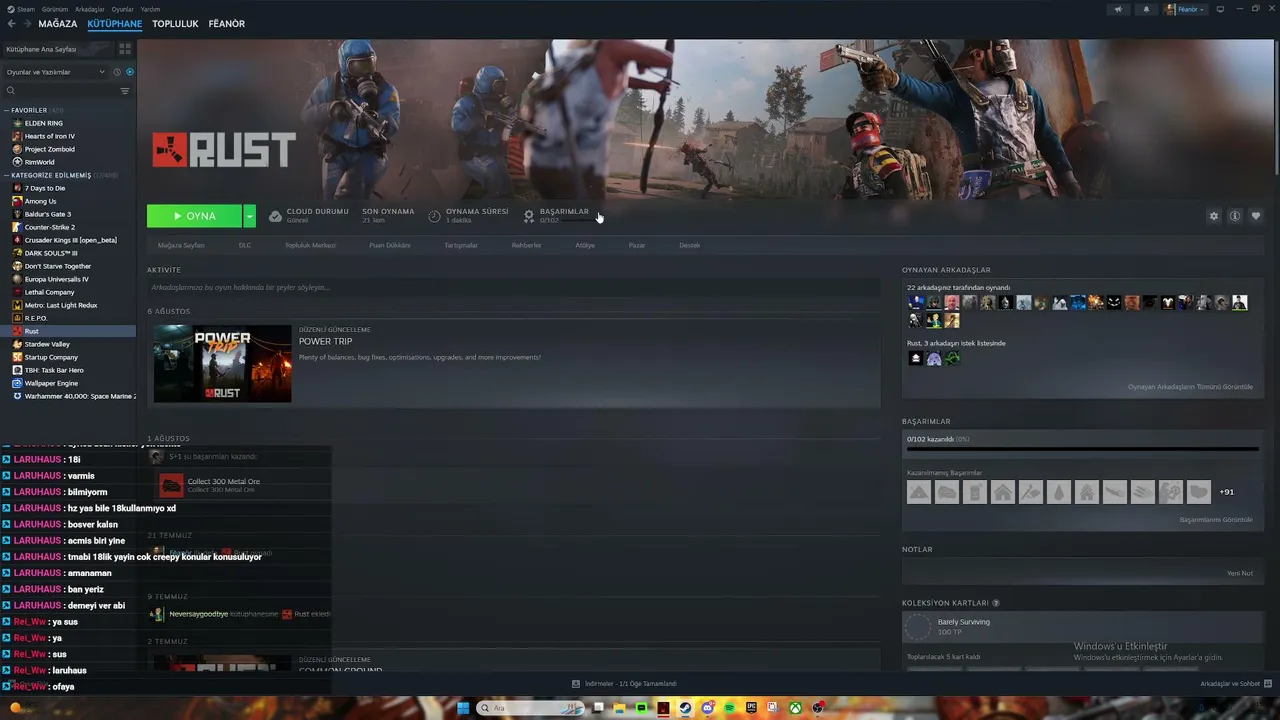Open the DLC link for Rust
The width and height of the screenshot is (1280, 720).
[x=245, y=245]
